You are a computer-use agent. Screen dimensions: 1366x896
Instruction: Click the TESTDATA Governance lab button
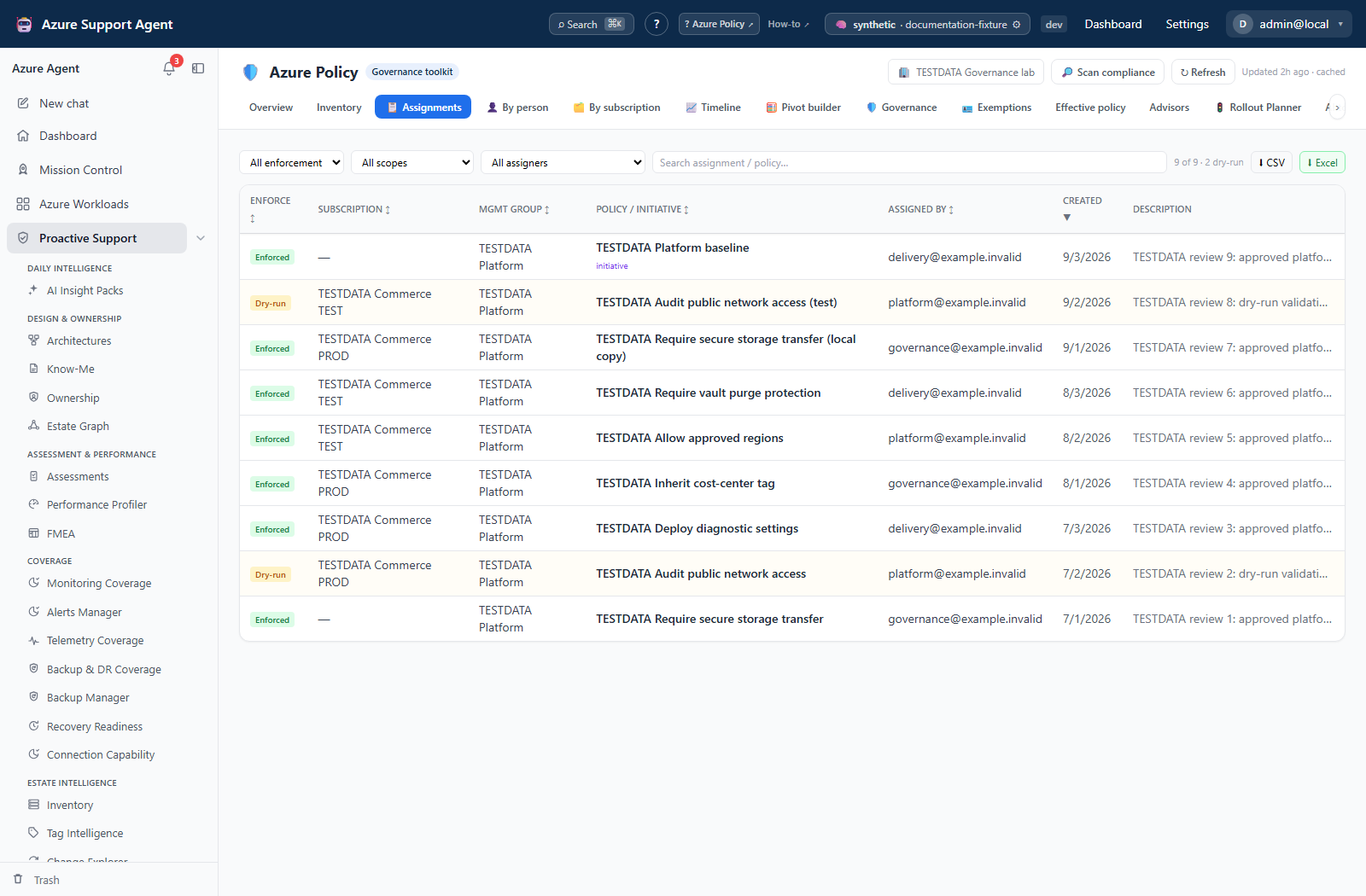click(x=966, y=73)
